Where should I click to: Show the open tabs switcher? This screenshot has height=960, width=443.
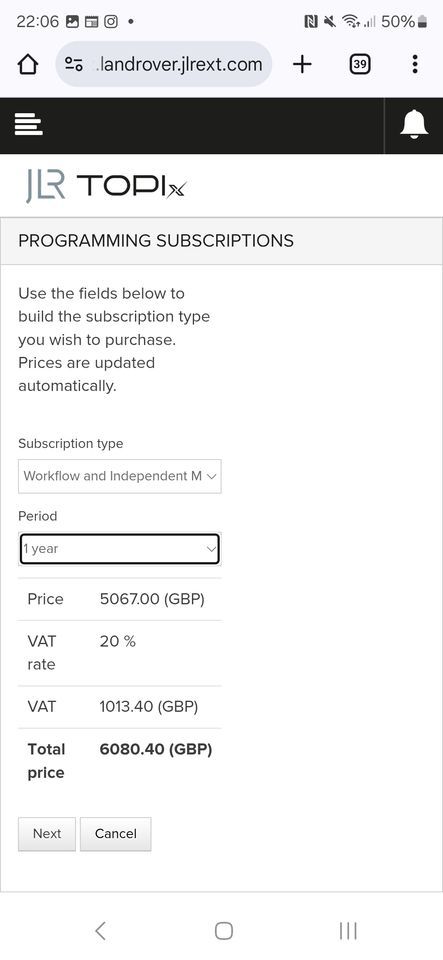[360, 64]
